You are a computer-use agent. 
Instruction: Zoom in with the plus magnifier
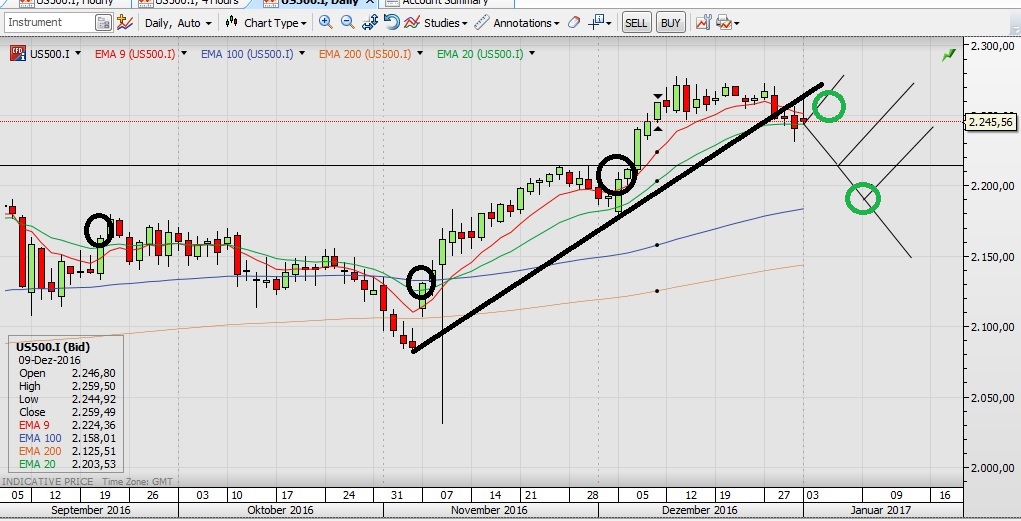(x=326, y=23)
